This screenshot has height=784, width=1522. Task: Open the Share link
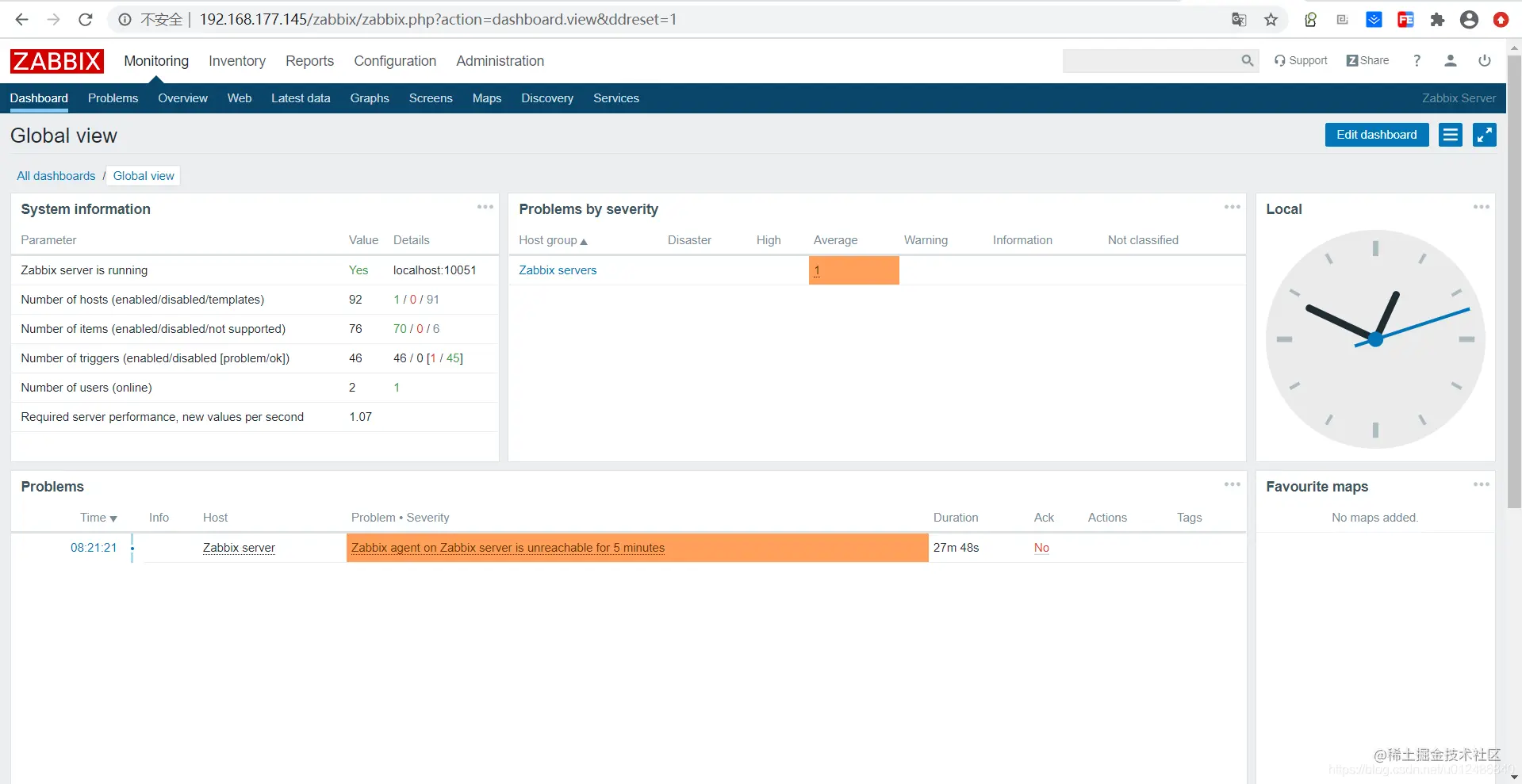click(x=1367, y=60)
